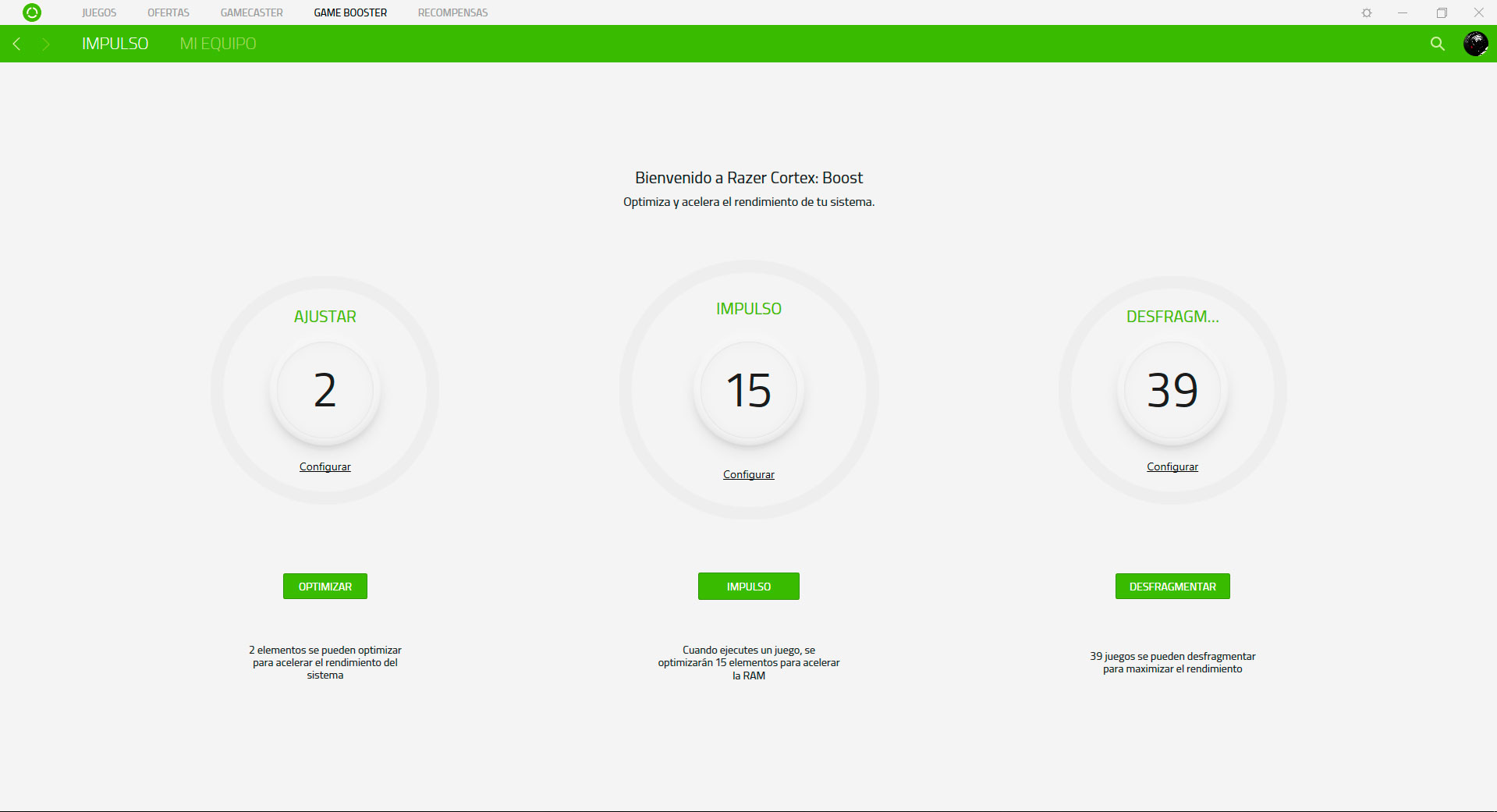
Task: Click the Razer Cortex logo icon
Action: coord(32,12)
